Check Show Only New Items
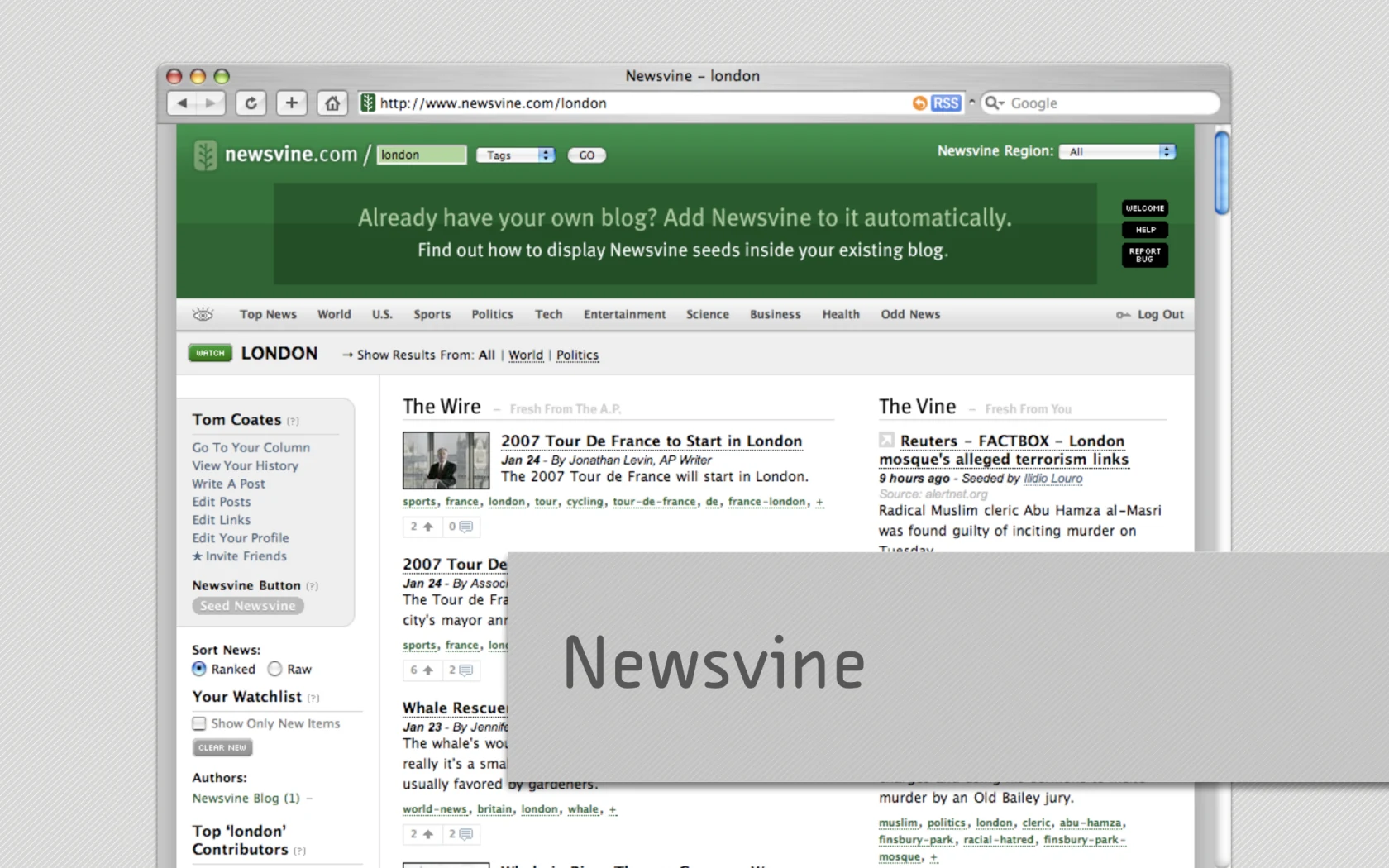This screenshot has width=1389, height=868. pyautogui.click(x=199, y=723)
